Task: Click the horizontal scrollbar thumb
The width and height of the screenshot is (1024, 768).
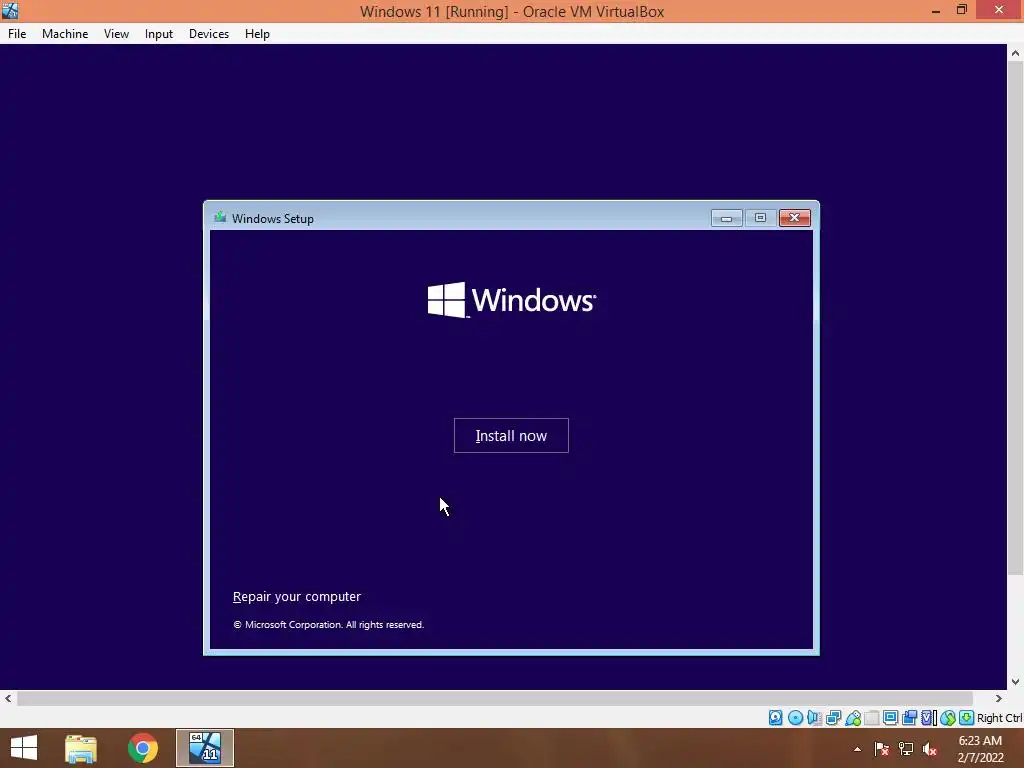Action: pyautogui.click(x=495, y=698)
